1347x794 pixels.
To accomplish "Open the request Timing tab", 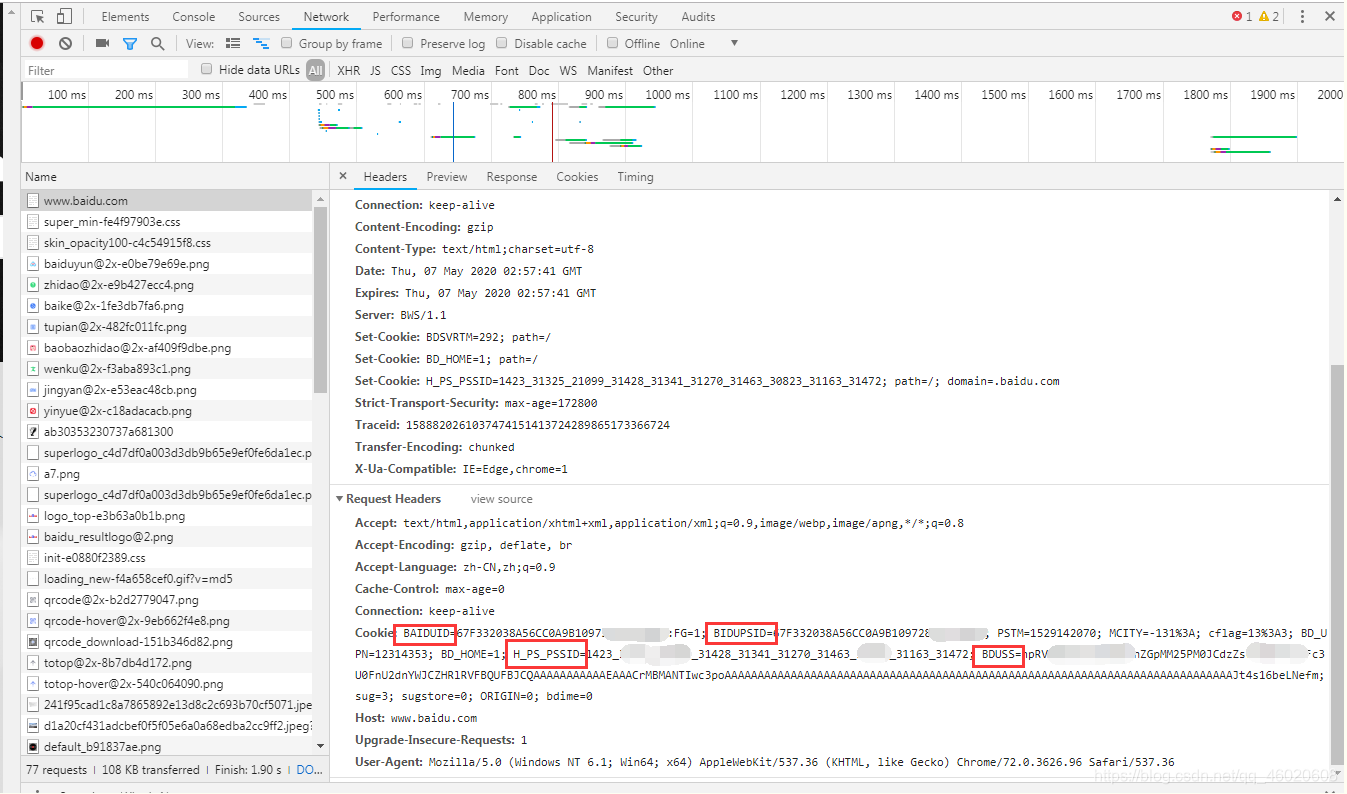I will (x=635, y=177).
